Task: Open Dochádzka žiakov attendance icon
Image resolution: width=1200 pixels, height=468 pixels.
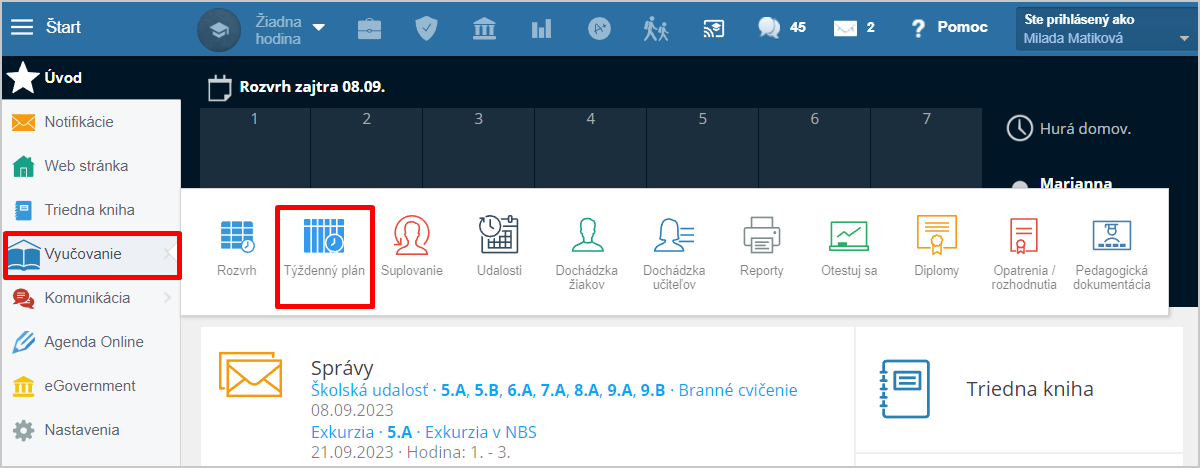Action: [586, 236]
